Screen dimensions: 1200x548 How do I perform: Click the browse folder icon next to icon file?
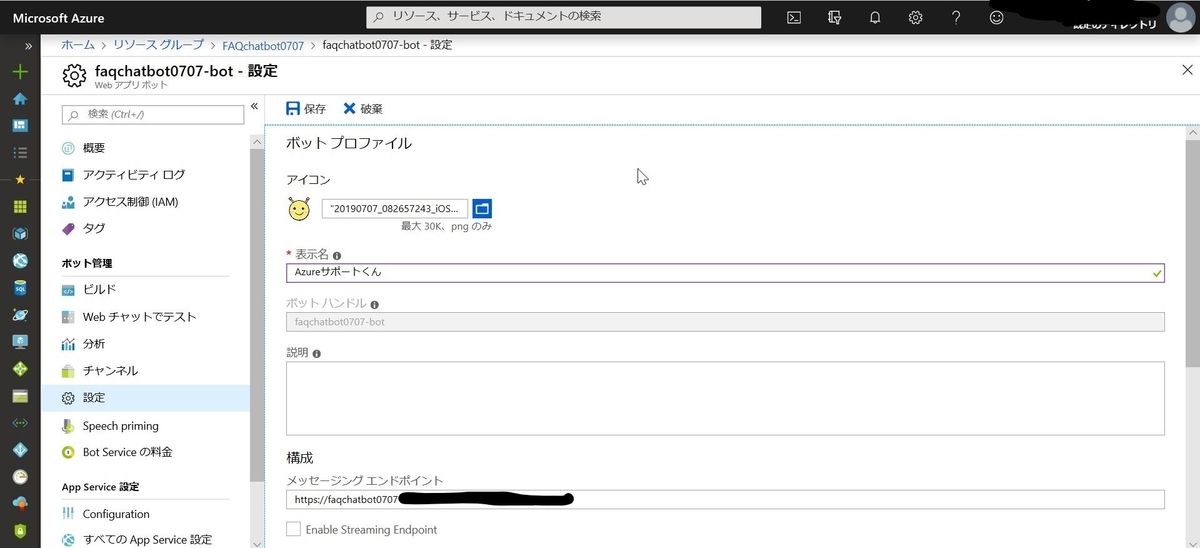(x=482, y=208)
